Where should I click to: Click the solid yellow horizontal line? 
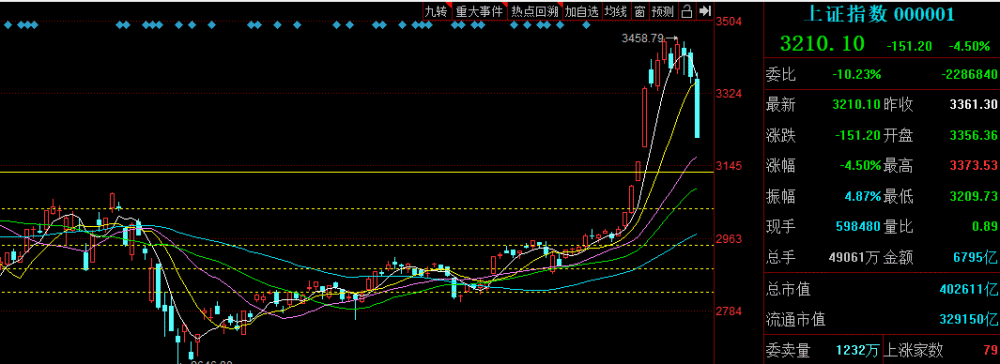click(357, 172)
